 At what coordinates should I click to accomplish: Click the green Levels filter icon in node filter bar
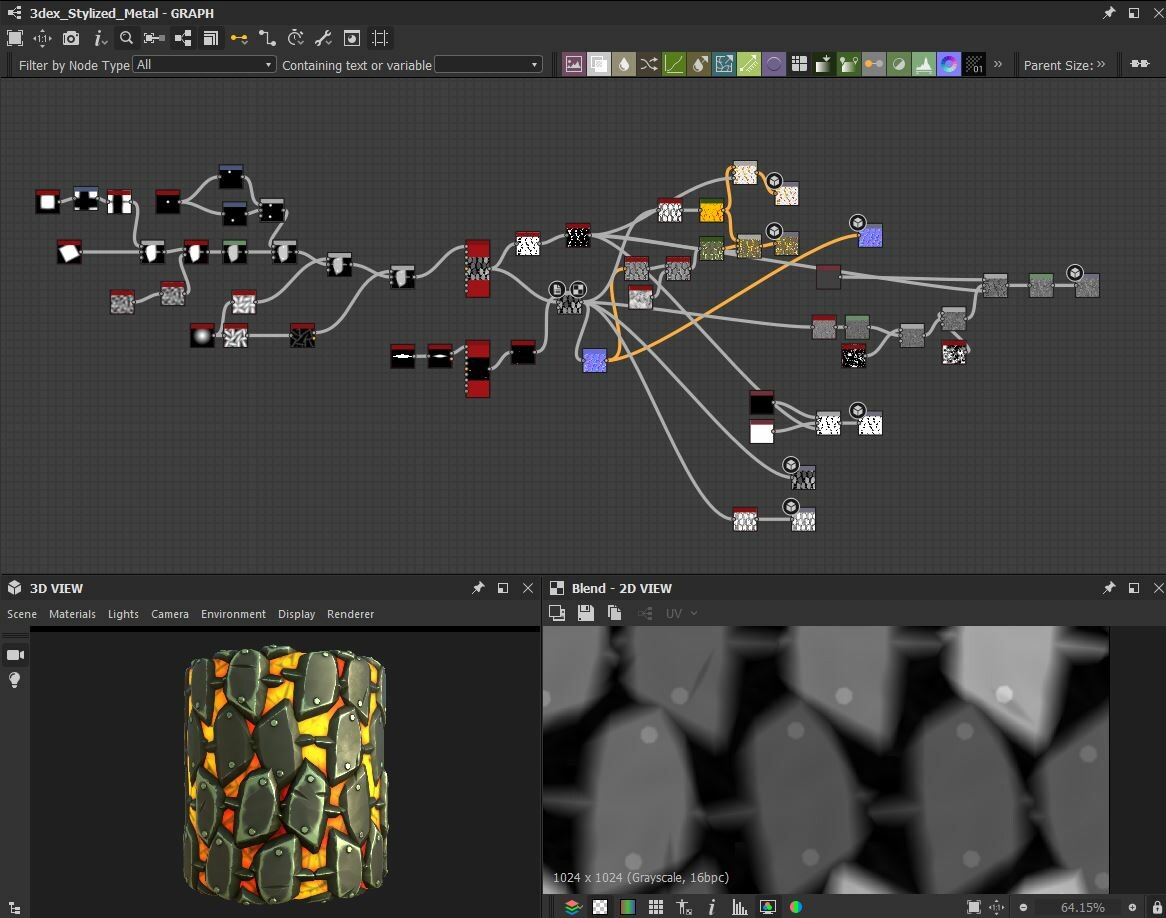coord(674,64)
